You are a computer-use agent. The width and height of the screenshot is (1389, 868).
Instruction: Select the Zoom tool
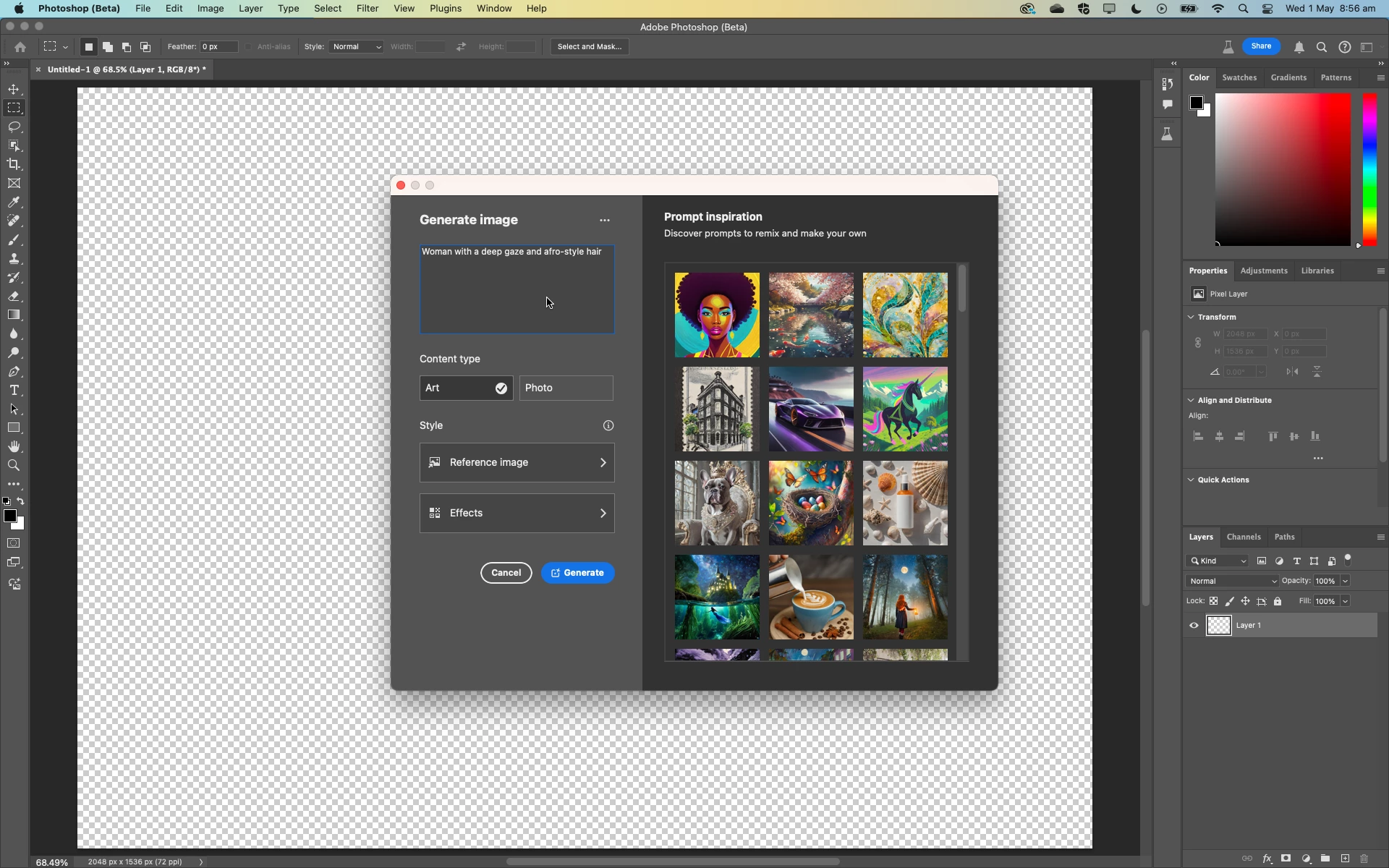point(14,465)
